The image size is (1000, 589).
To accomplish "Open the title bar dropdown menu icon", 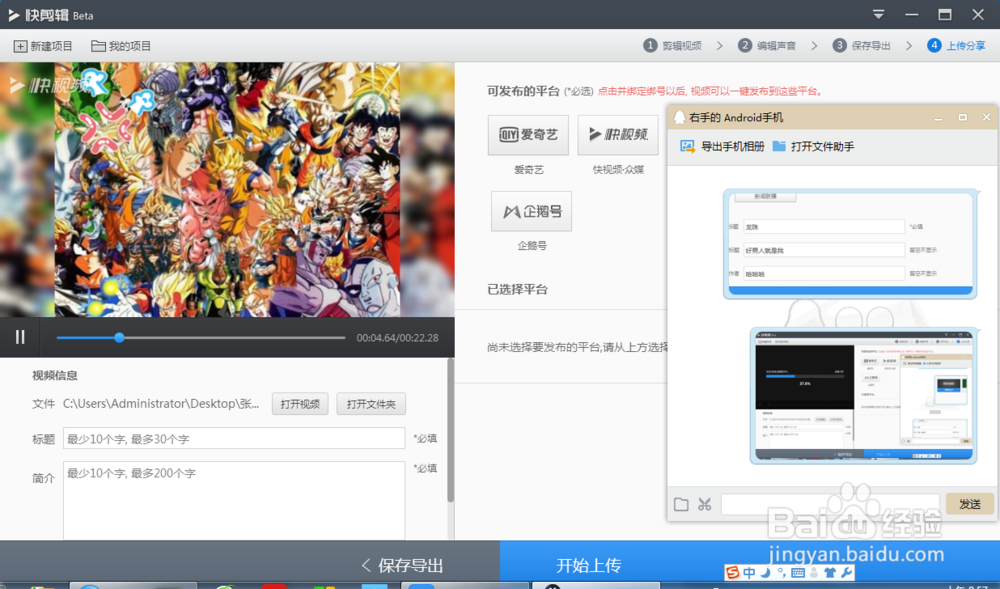I will [878, 15].
